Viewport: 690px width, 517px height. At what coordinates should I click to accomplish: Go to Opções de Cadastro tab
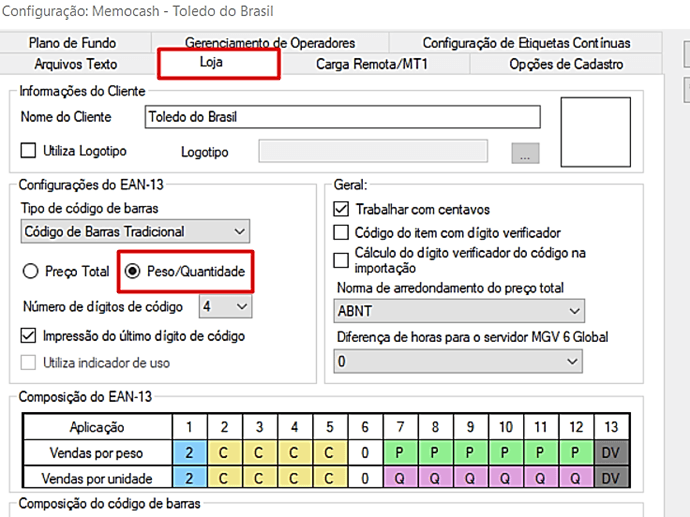[x=565, y=64]
